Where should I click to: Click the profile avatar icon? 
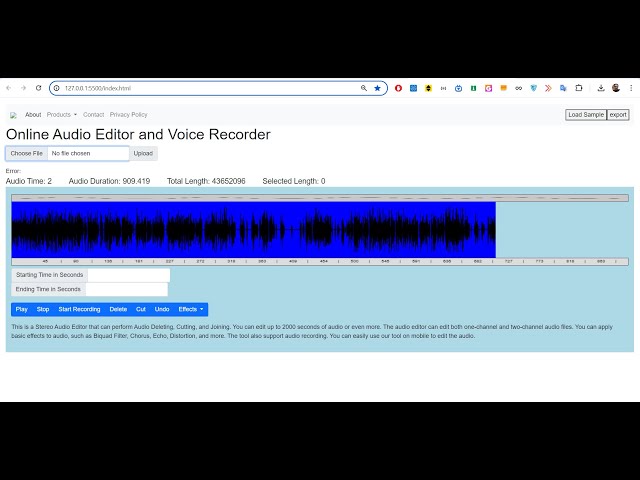pos(616,88)
